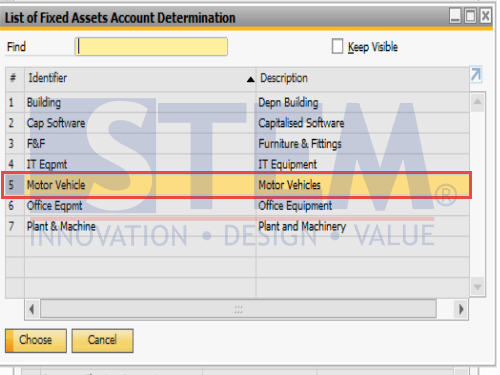Click the Choose button
This screenshot has width=500, height=375.
click(36, 340)
